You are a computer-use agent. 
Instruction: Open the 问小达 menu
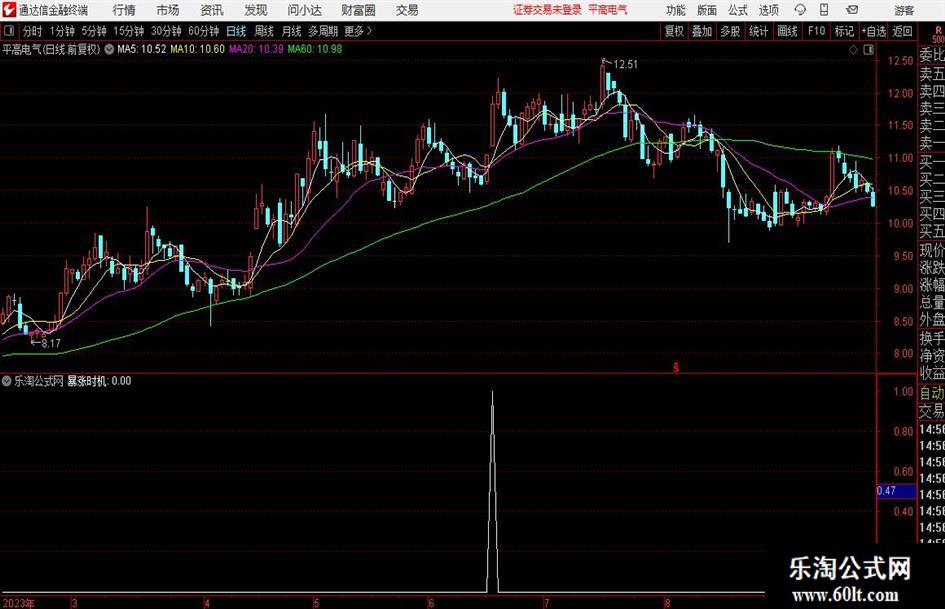pos(304,10)
